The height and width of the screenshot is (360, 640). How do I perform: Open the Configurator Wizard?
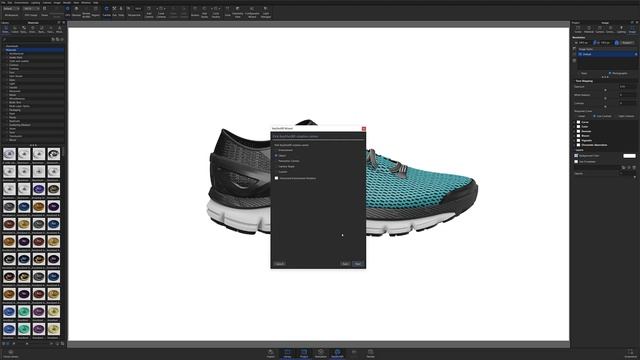(252, 11)
